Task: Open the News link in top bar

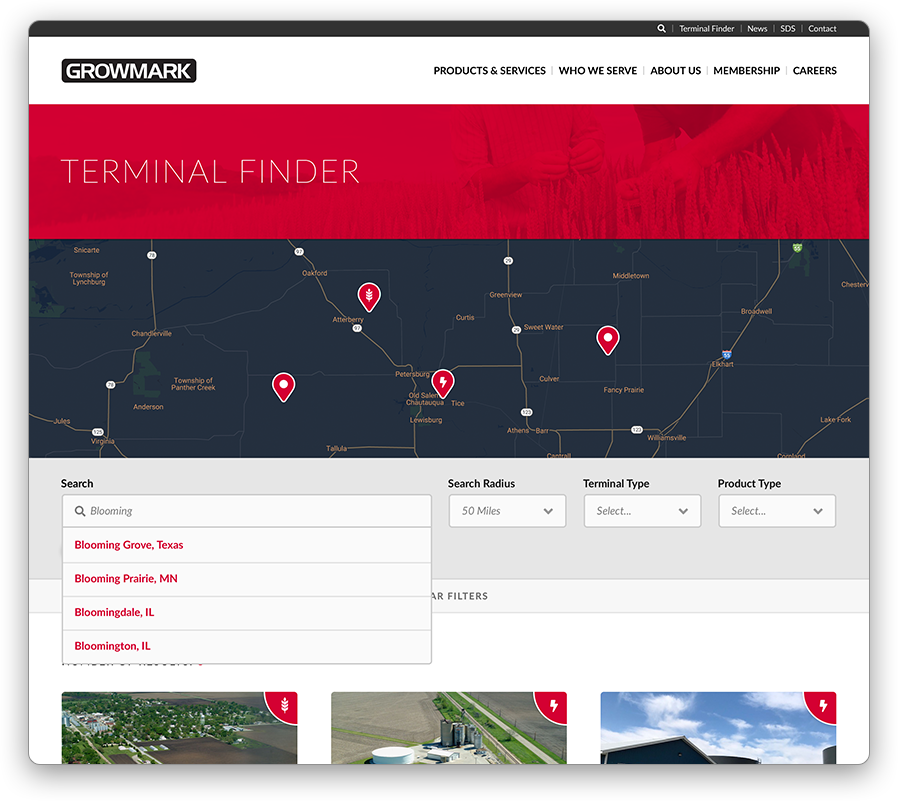Action: (757, 29)
